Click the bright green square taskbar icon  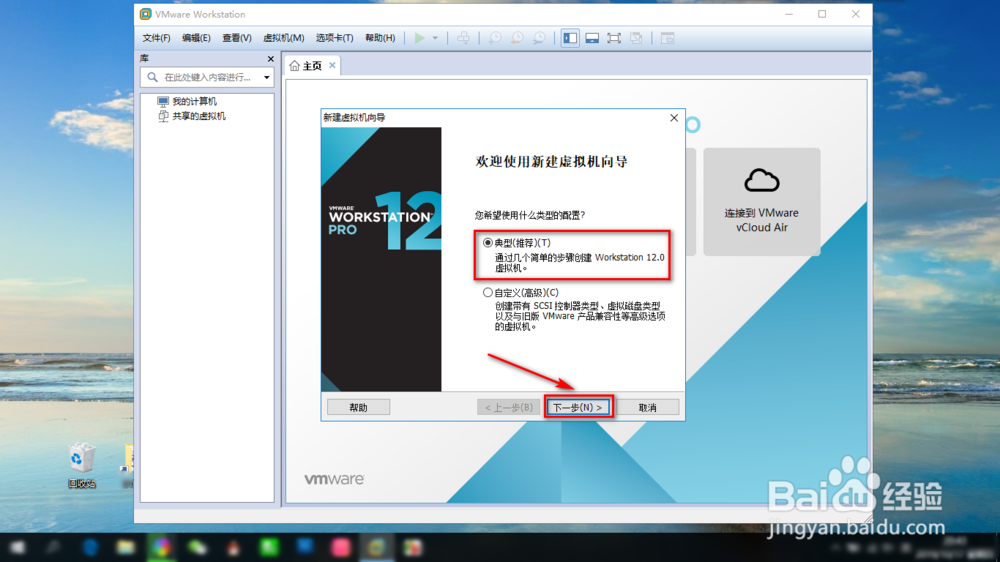pos(269,547)
